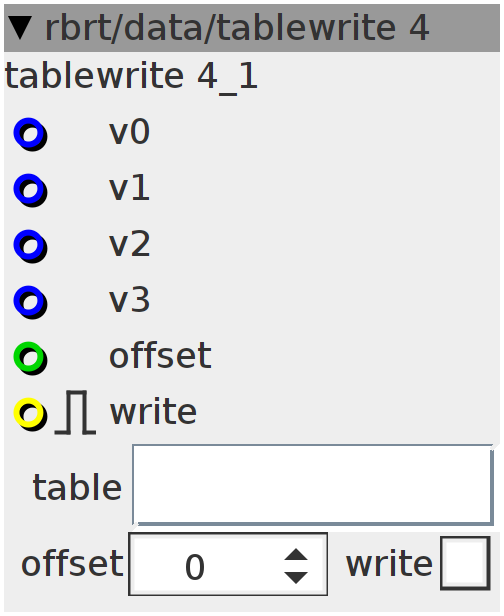Select the v3 blue inlet connector
Screen dimensions: 504x616
click(30, 302)
